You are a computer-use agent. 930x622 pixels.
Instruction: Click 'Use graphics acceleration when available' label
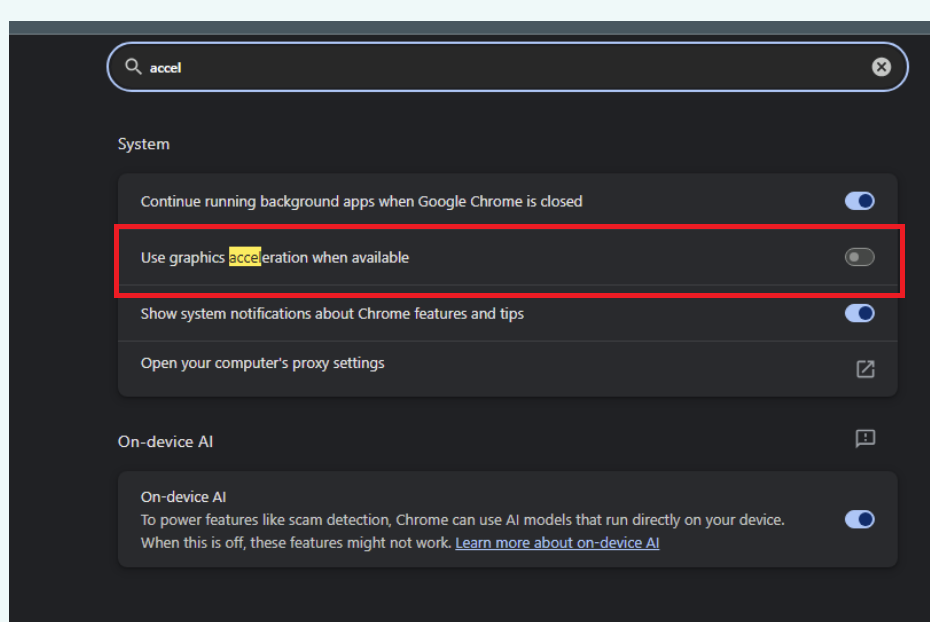[x=275, y=257]
